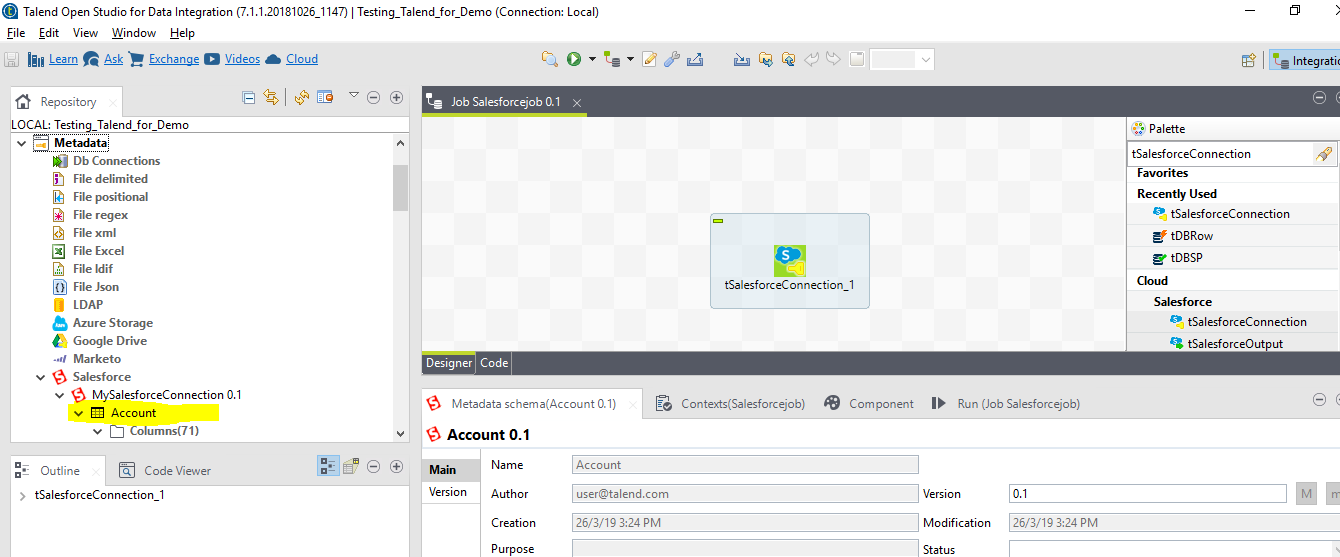Select tDBRow in Recently Used palette
Image resolution: width=1340 pixels, height=557 pixels.
(x=1190, y=236)
